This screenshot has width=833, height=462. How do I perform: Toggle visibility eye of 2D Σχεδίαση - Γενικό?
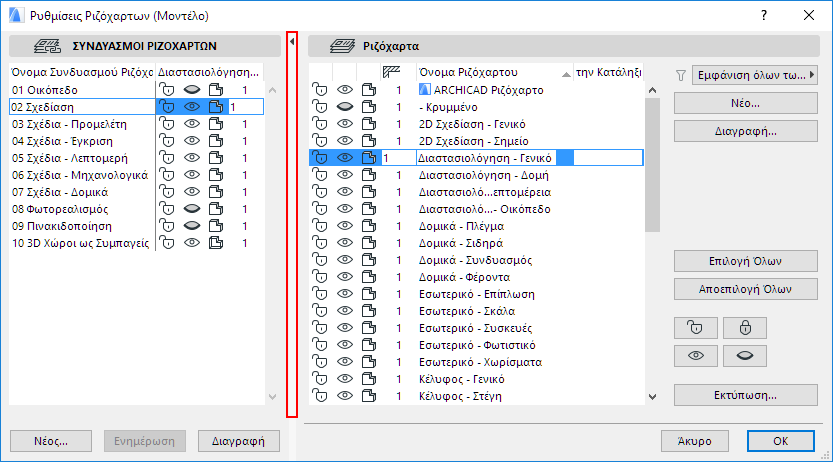coord(345,124)
